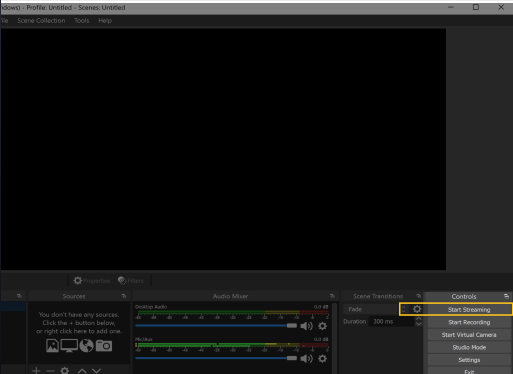The width and height of the screenshot is (513, 374).
Task: Click the add source plus icon
Action: [x=36, y=371]
